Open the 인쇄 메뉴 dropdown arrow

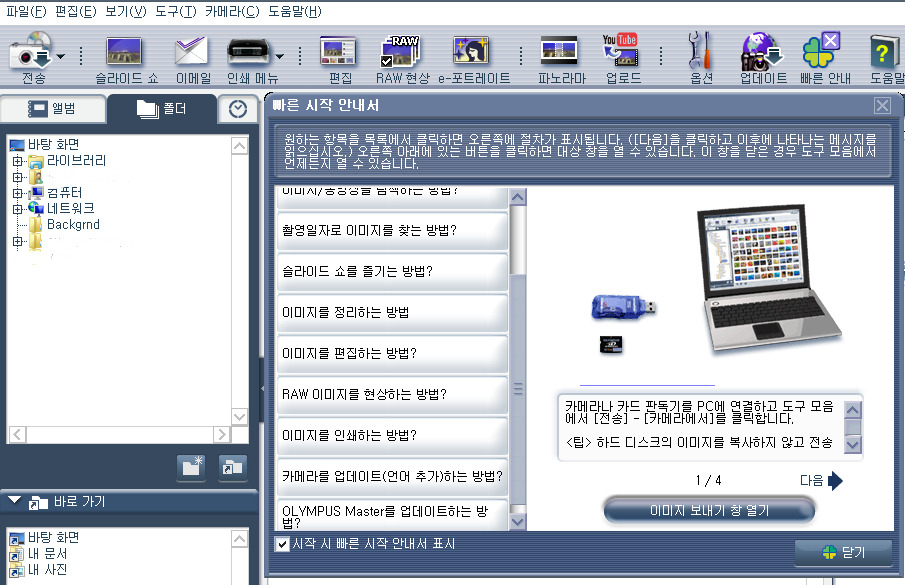(280, 56)
